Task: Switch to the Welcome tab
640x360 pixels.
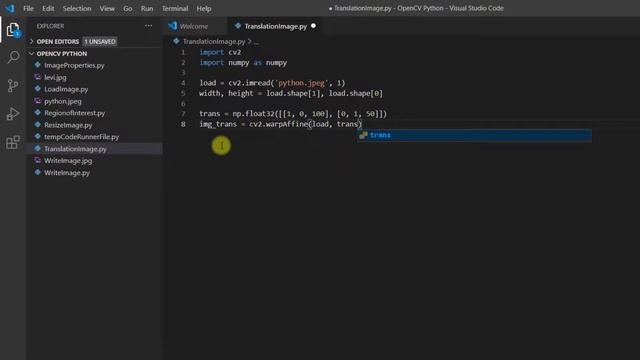Action: (x=195, y=26)
